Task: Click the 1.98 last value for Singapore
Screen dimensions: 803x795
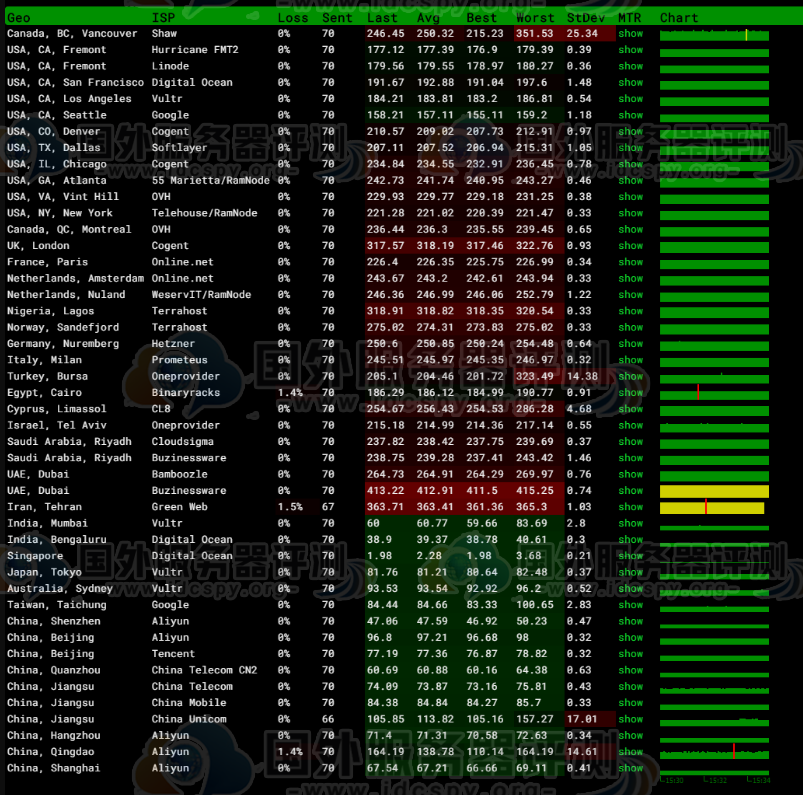Action: (x=379, y=556)
